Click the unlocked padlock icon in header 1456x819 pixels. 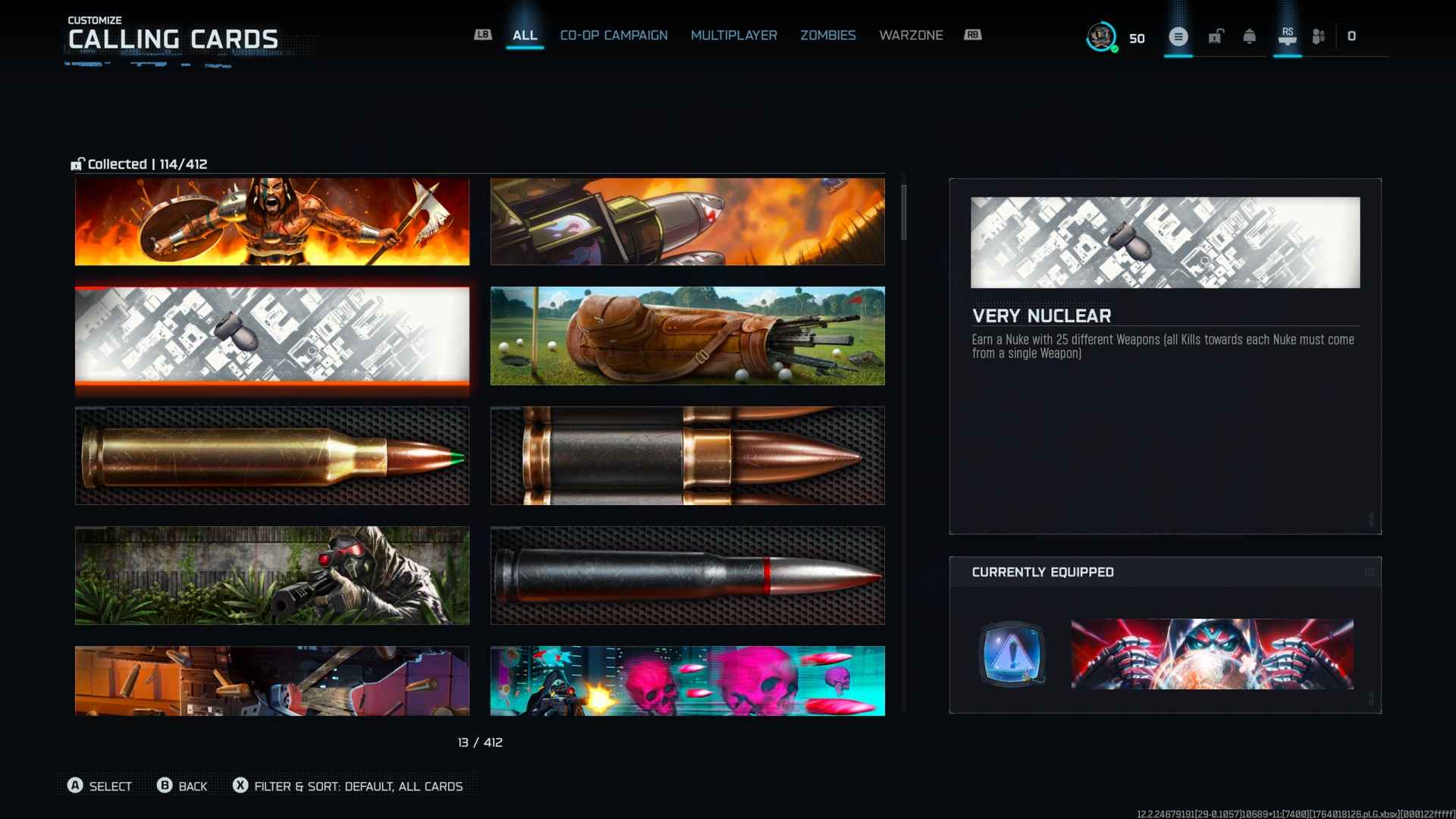click(x=1216, y=36)
